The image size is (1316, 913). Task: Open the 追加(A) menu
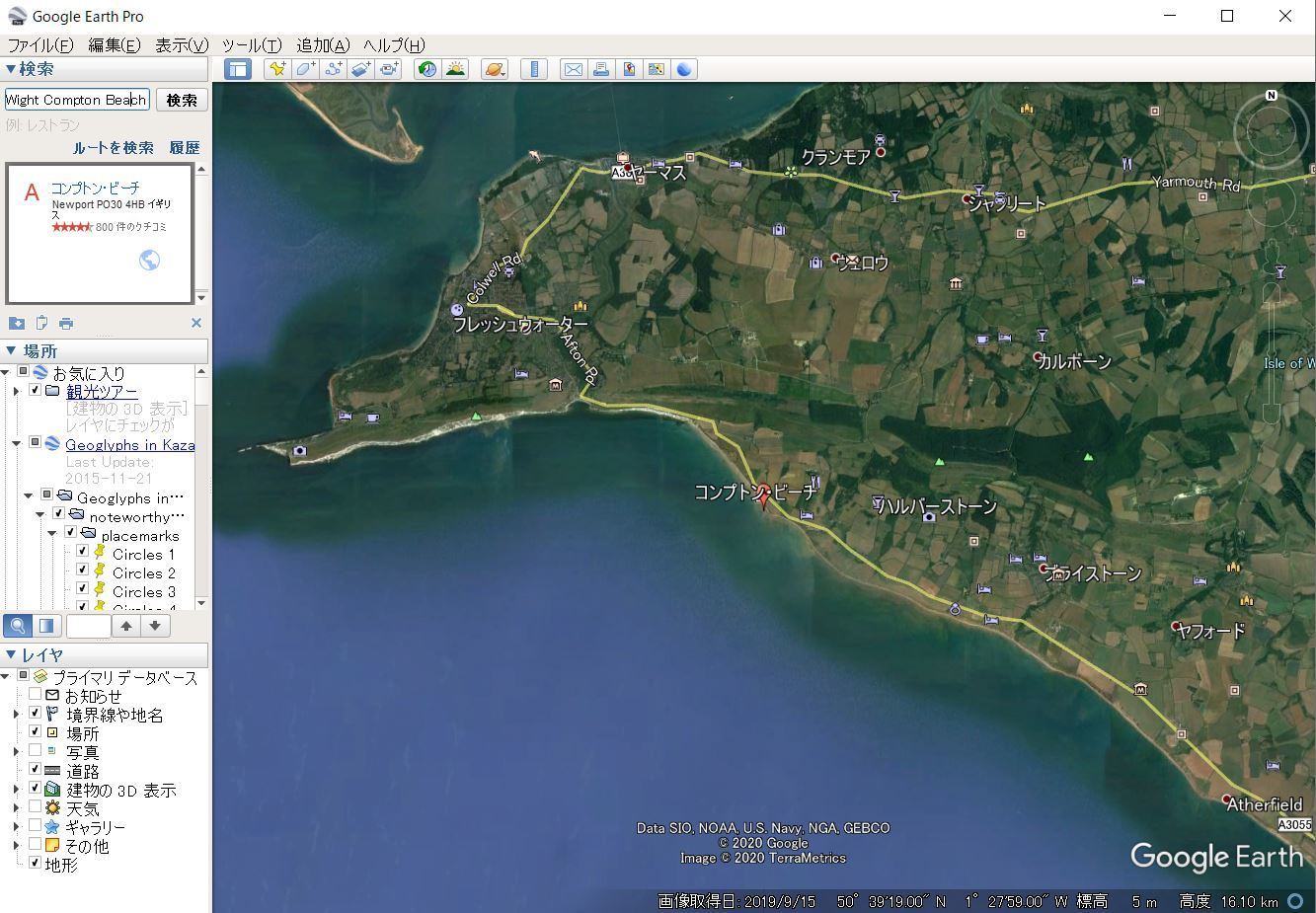324,45
